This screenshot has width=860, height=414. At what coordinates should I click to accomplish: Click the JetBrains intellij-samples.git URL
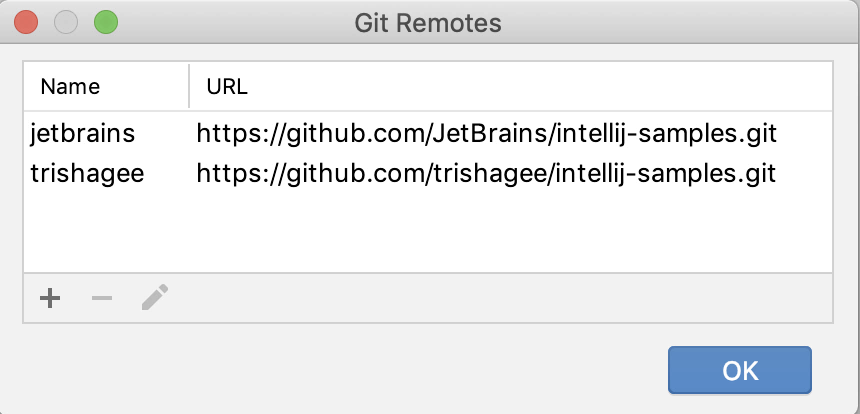(486, 133)
